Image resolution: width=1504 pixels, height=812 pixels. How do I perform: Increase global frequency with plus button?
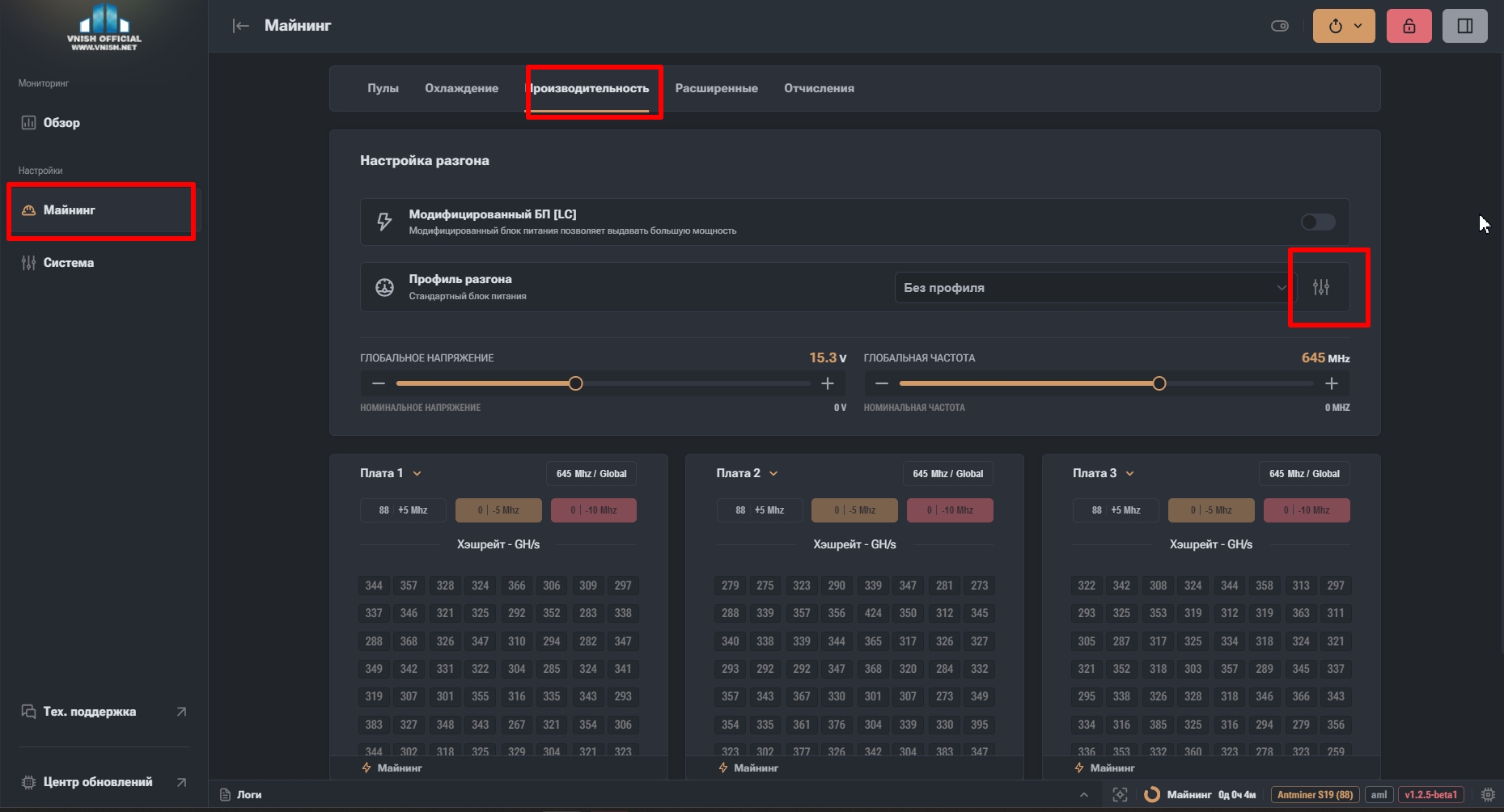pos(1332,383)
